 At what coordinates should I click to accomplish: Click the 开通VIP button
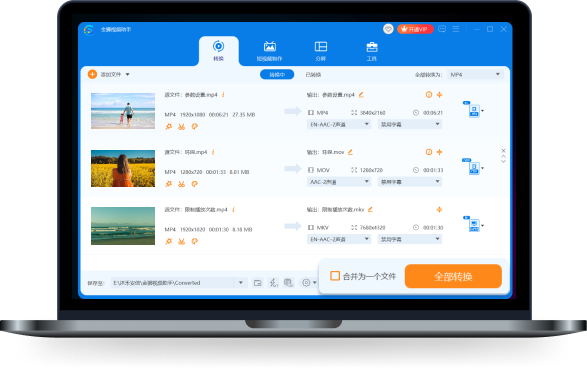point(415,29)
